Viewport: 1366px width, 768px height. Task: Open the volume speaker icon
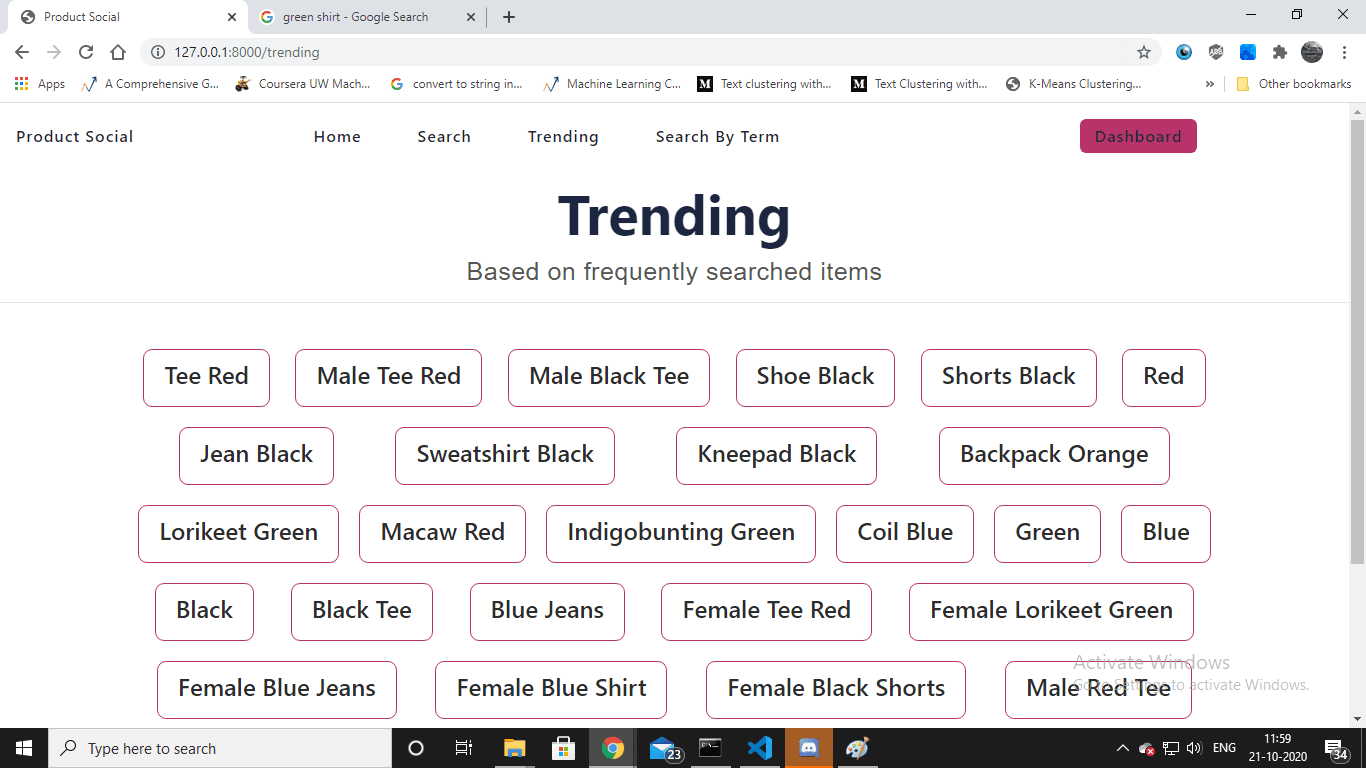[x=1194, y=748]
